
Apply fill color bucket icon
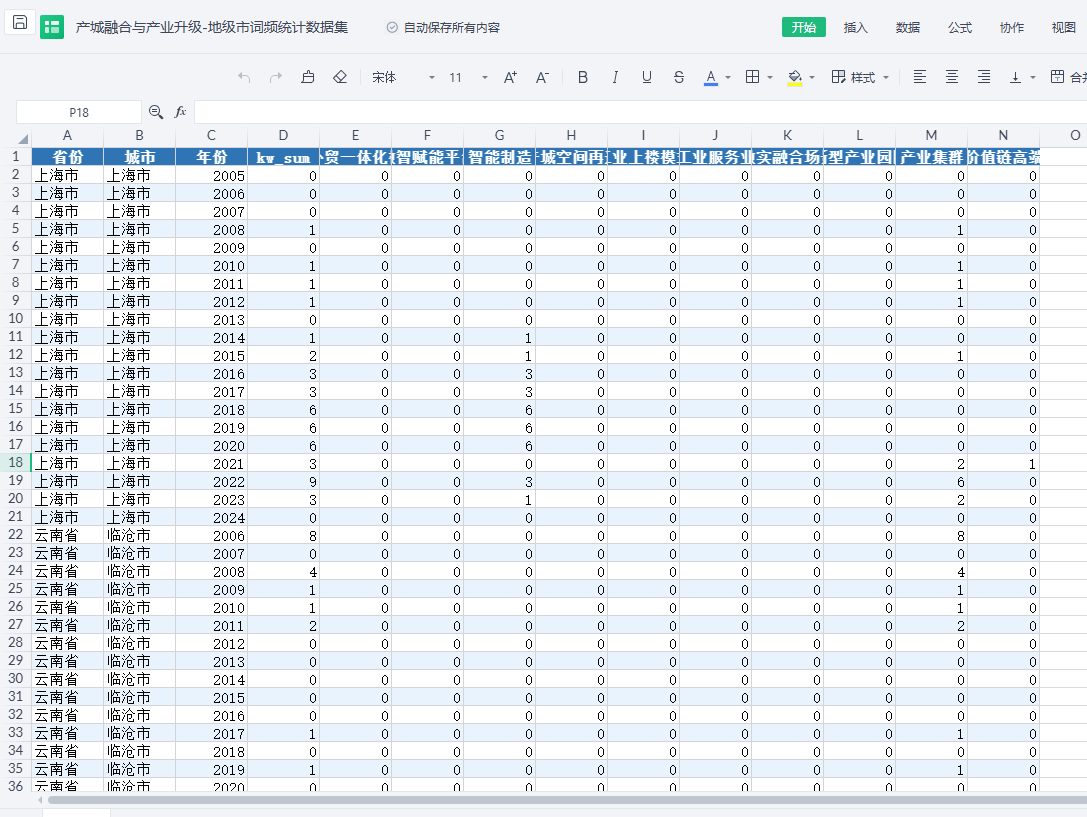coord(795,77)
